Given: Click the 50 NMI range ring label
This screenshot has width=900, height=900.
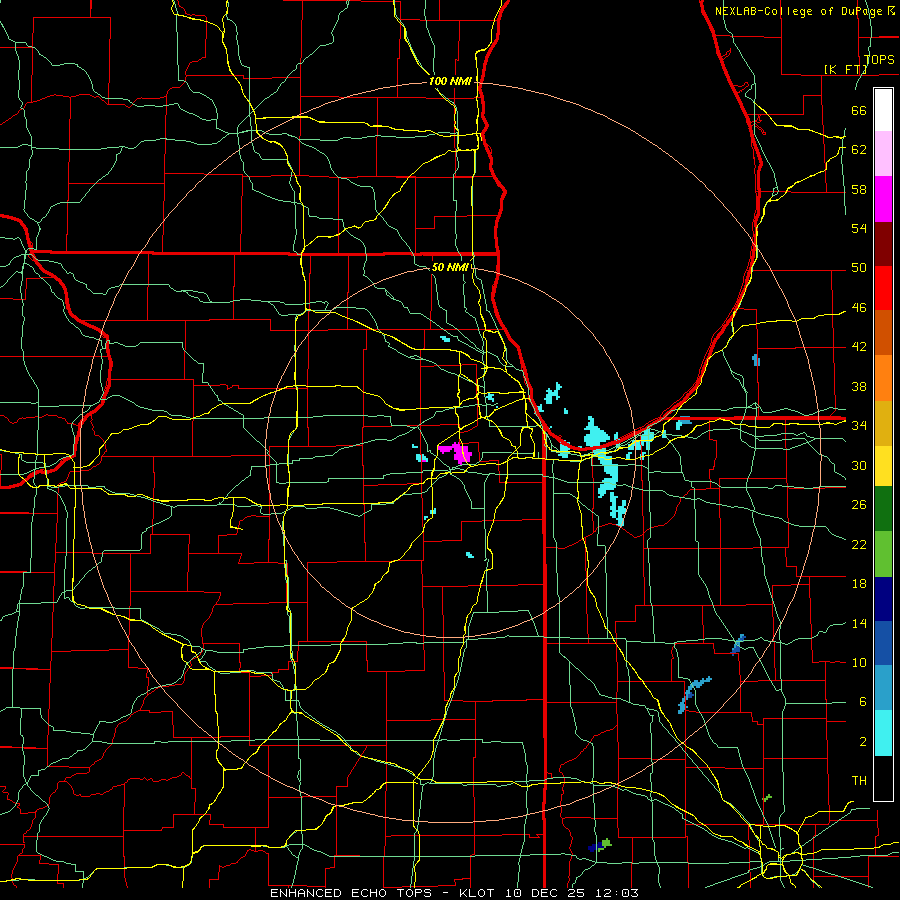Looking at the screenshot, I should 450,267.
